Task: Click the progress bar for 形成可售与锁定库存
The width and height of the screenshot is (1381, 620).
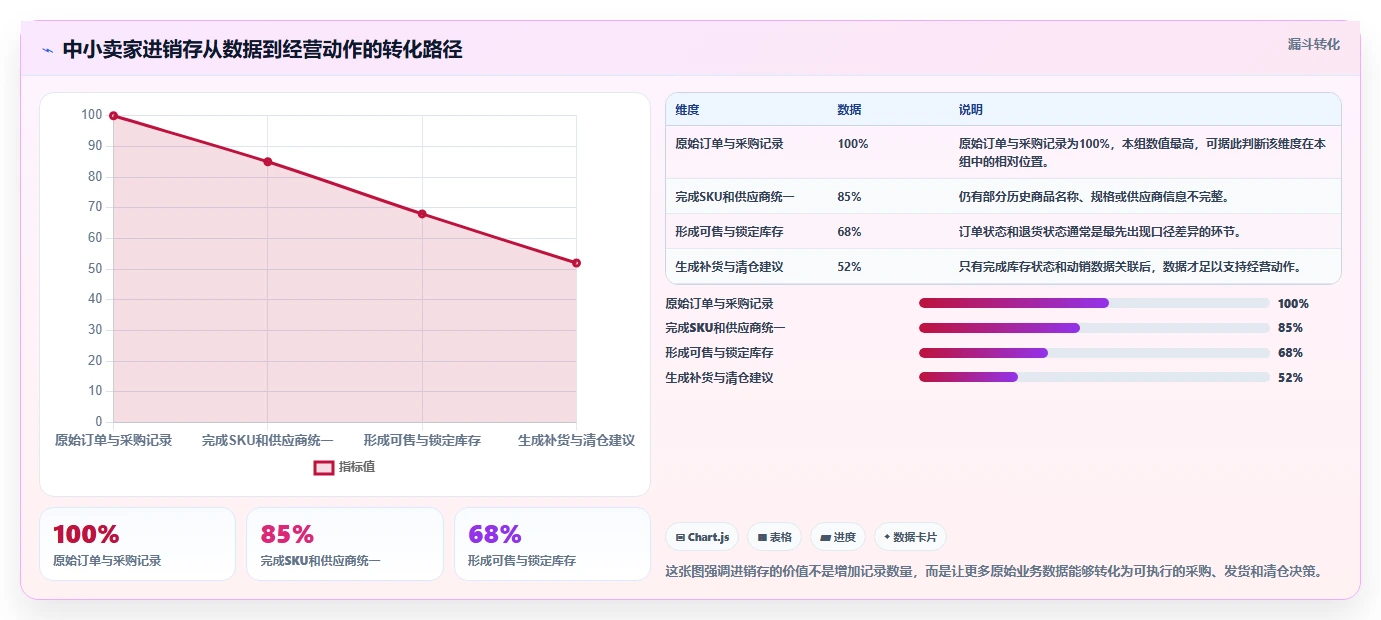Action: 1094,353
